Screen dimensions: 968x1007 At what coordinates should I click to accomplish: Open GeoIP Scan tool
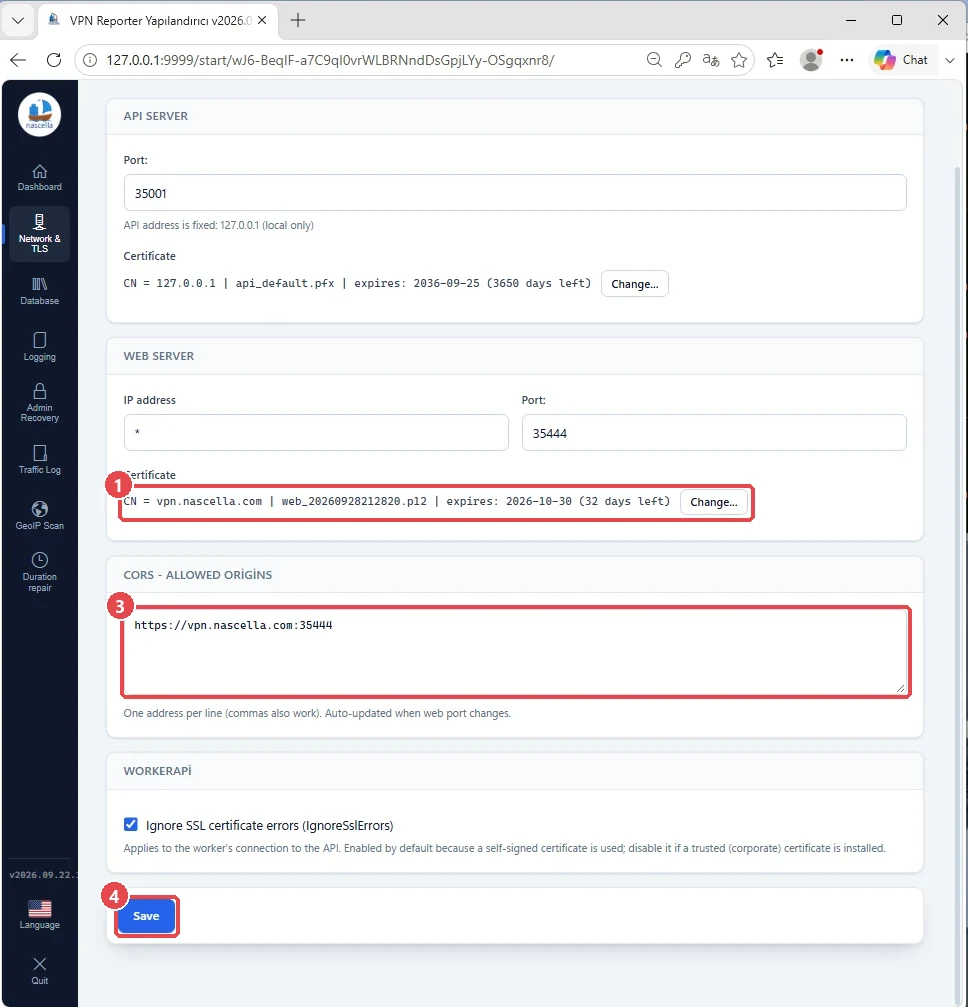[39, 516]
